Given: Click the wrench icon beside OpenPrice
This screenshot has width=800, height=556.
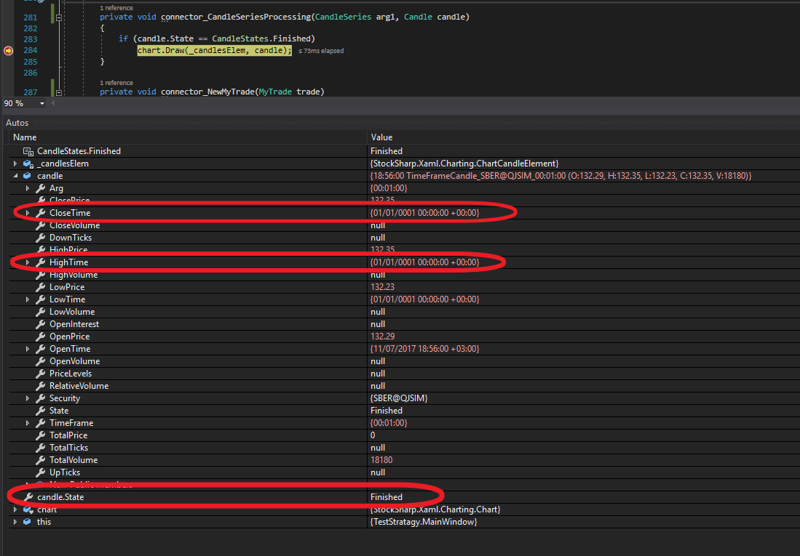Looking at the screenshot, I should click(x=41, y=337).
